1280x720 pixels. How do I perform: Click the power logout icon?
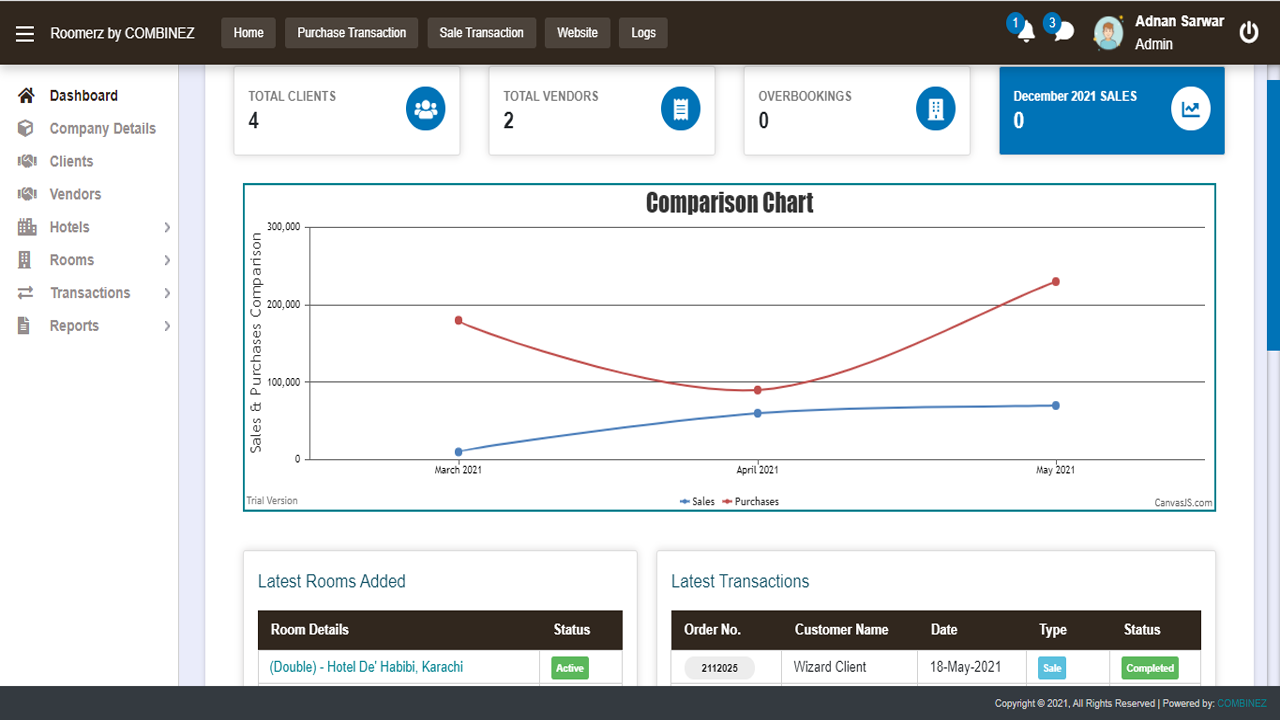1248,33
